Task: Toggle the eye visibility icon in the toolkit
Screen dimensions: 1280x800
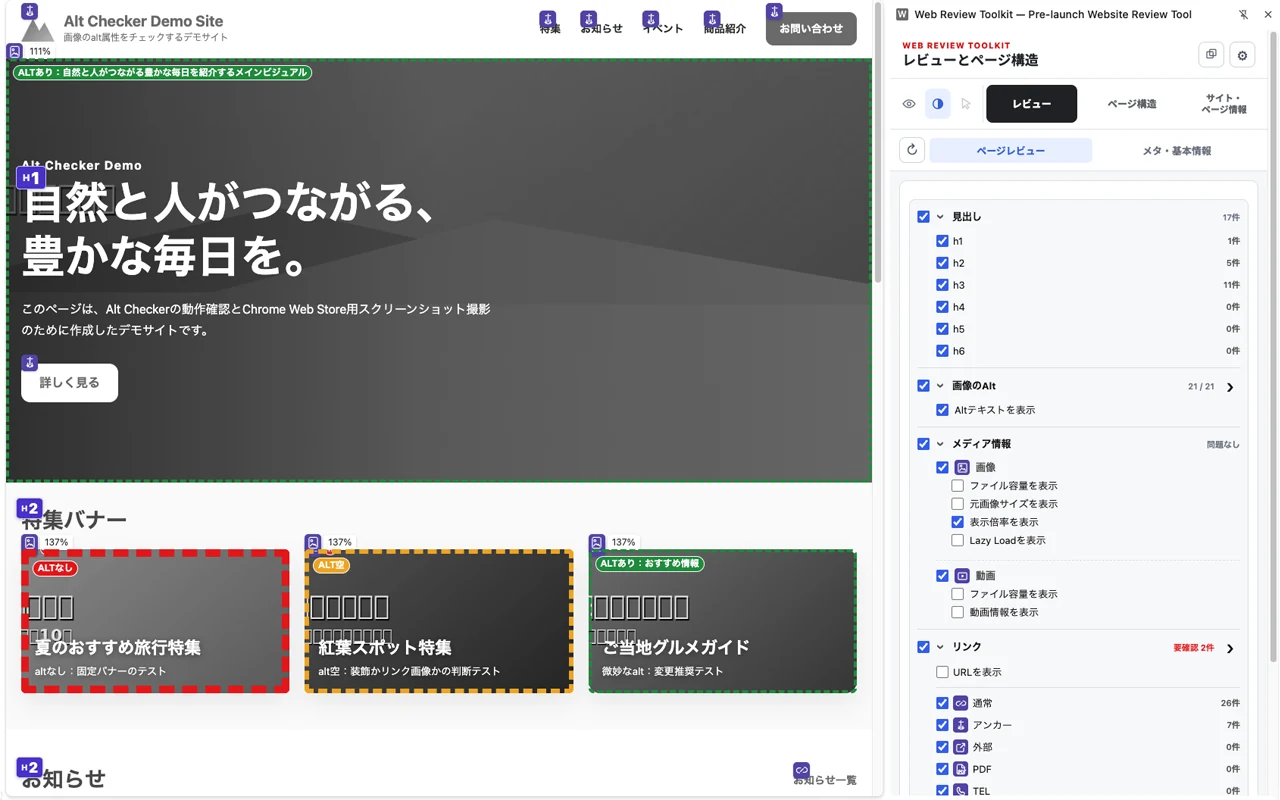Action: click(909, 104)
